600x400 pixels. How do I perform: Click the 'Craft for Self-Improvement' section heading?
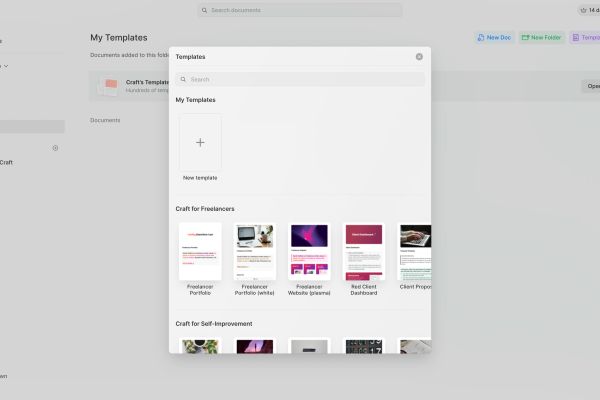214,324
